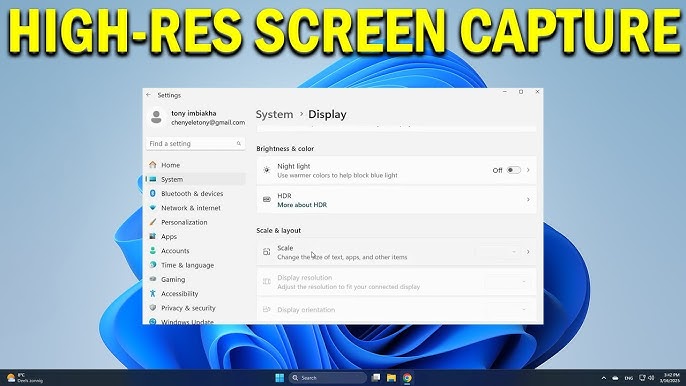Open Network & internet settings
The width and height of the screenshot is (686, 386).
point(191,208)
